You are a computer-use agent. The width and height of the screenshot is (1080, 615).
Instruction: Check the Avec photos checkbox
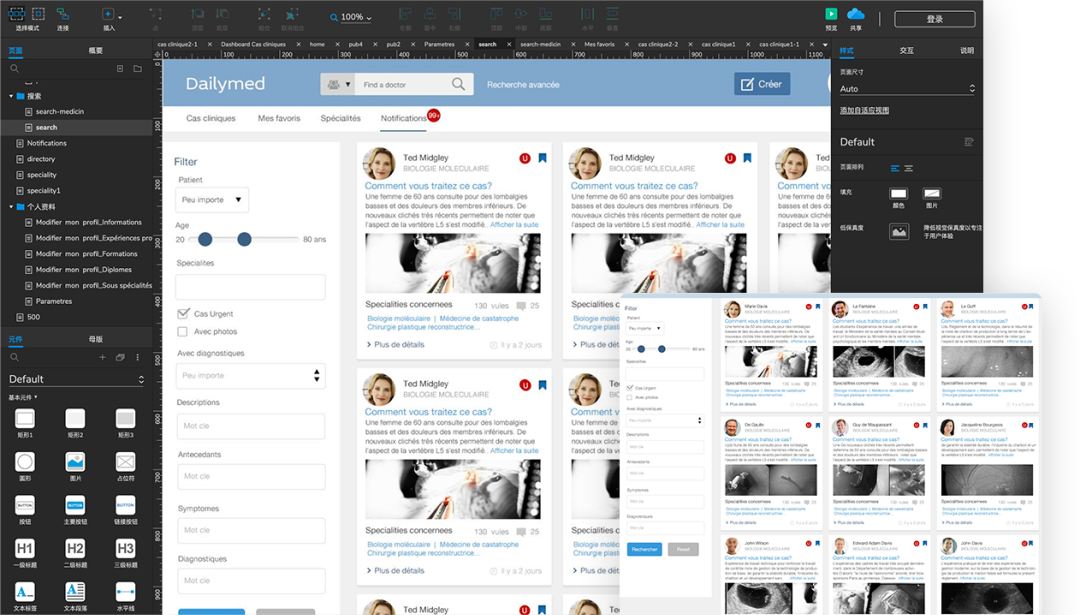(183, 332)
